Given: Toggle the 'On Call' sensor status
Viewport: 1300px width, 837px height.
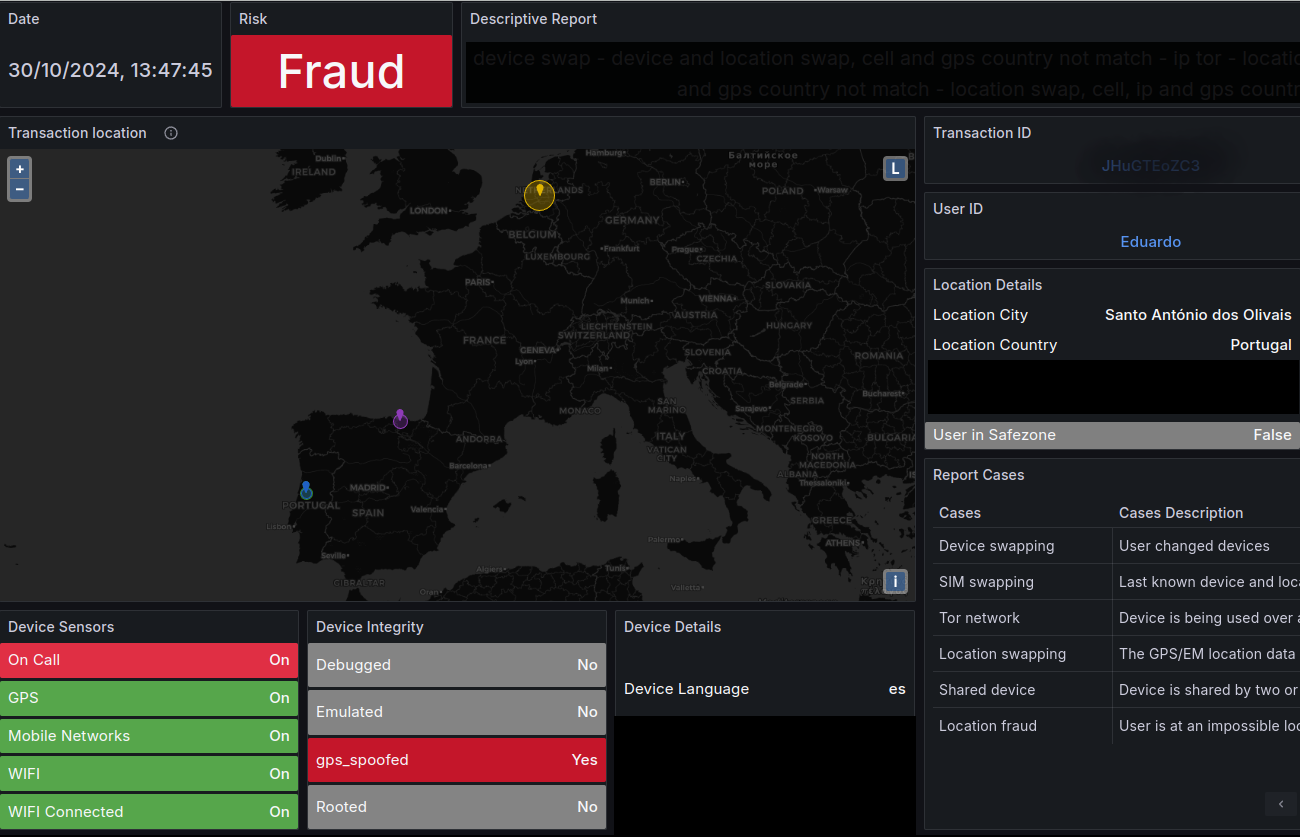Looking at the screenshot, I should click(x=150, y=660).
